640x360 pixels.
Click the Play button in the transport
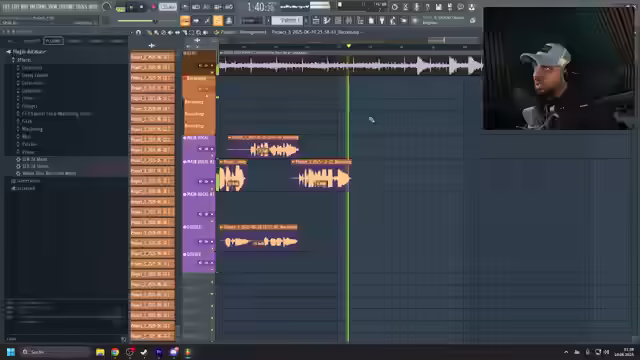coord(131,7)
